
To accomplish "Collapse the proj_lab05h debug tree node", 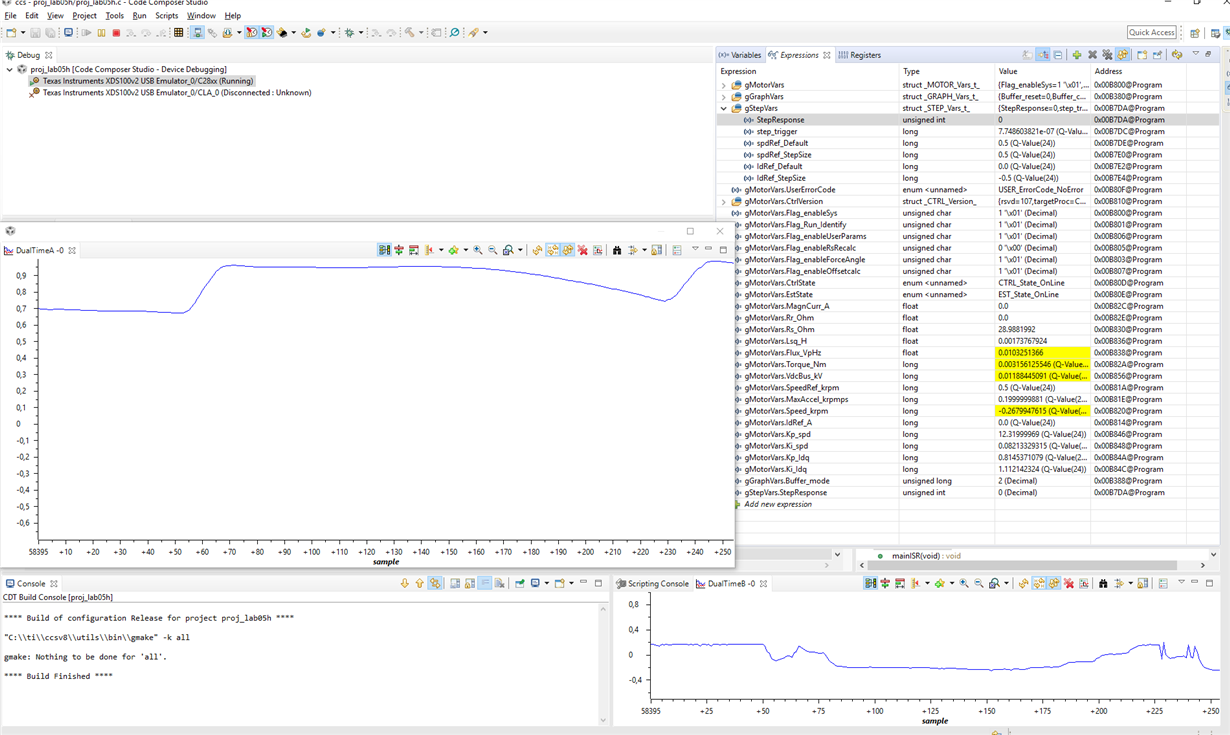I will click(x=10, y=69).
